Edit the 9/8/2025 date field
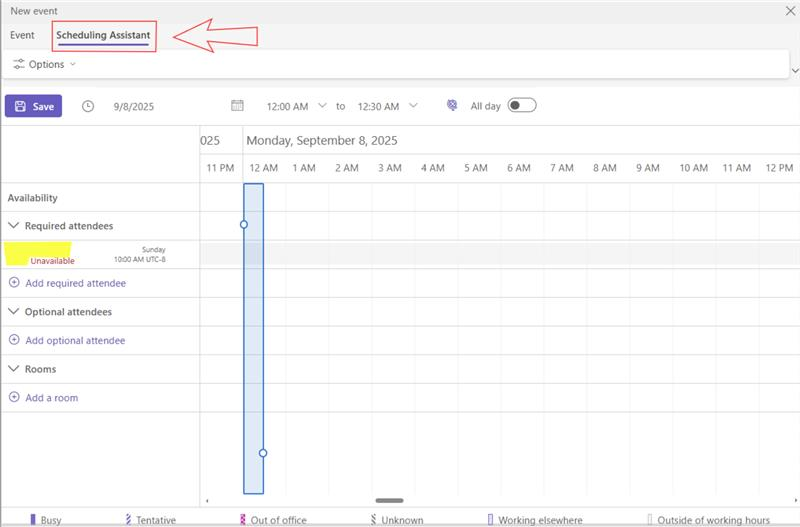The image size is (800, 527). click(x=134, y=107)
